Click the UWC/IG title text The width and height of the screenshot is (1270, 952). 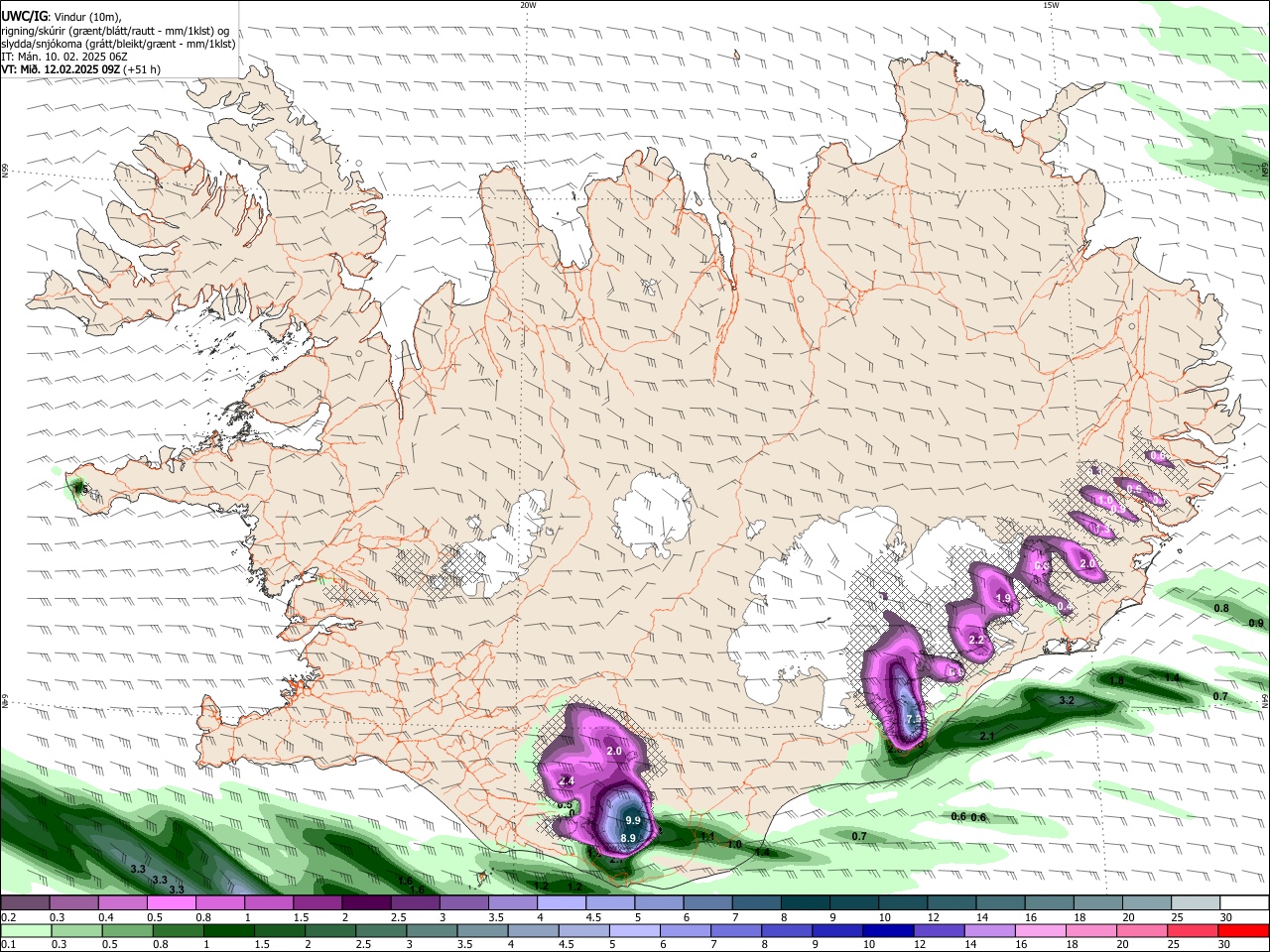(x=24, y=17)
